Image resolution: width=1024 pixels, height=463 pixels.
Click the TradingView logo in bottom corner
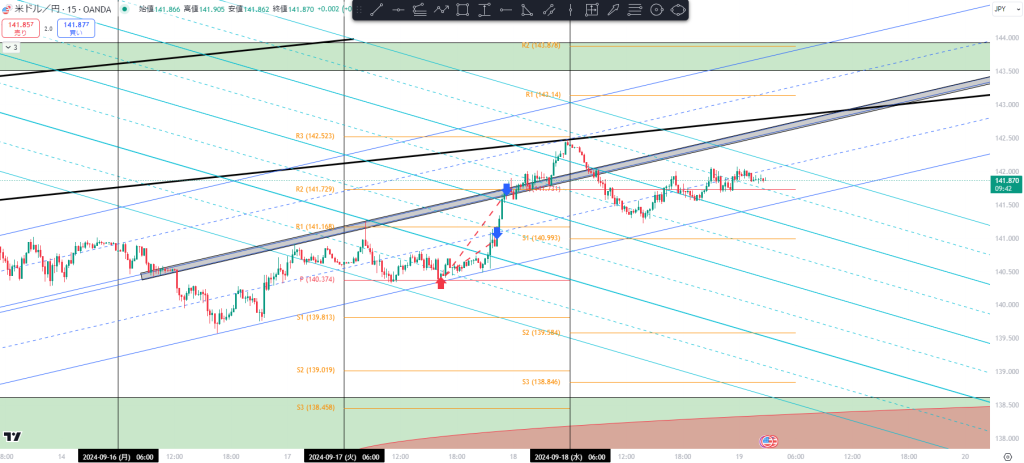(13, 437)
